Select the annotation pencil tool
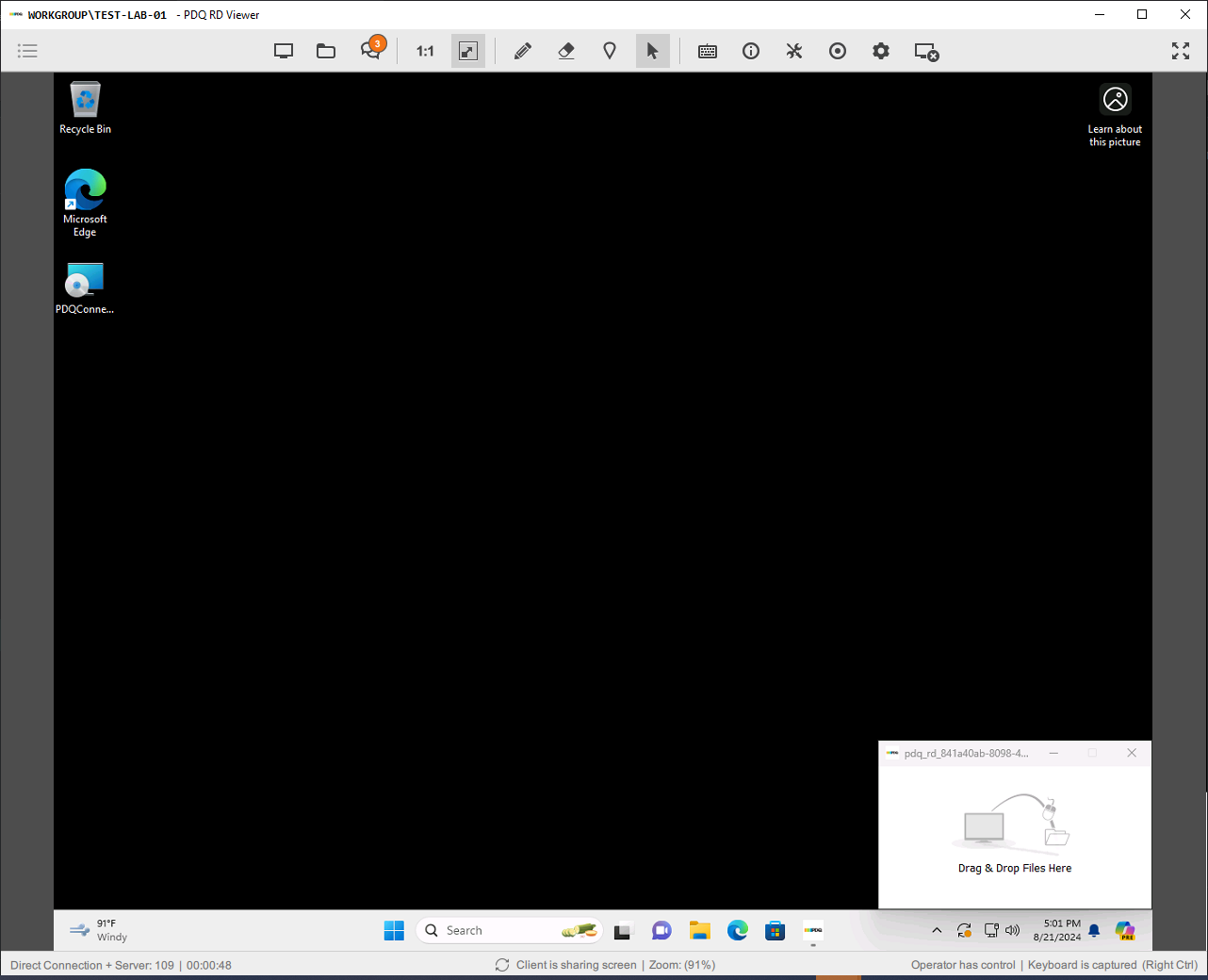The width and height of the screenshot is (1208, 980). click(x=523, y=51)
